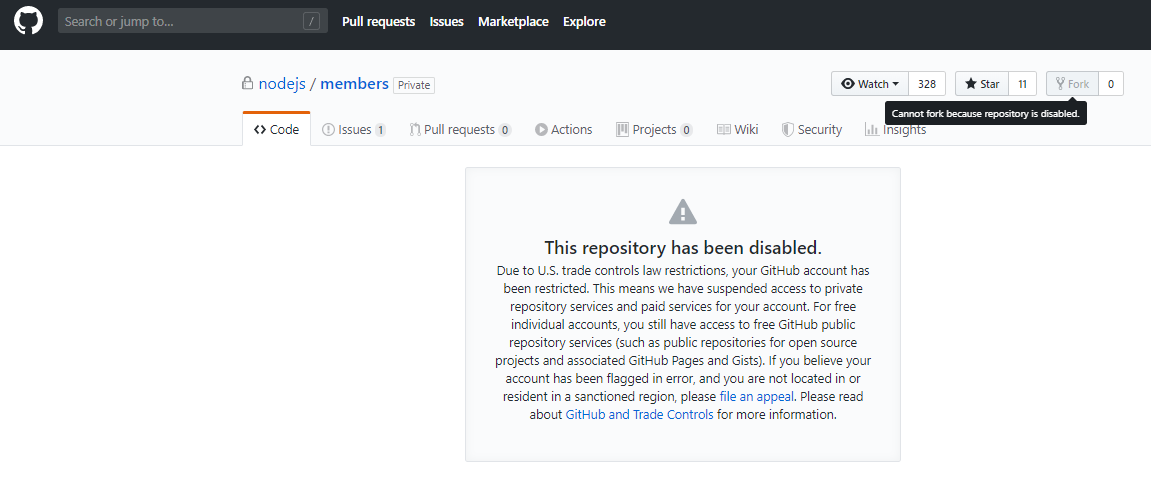Click the 'Cannot fork because repository is disabled' tooltip
1151x483 pixels.
tap(985, 114)
